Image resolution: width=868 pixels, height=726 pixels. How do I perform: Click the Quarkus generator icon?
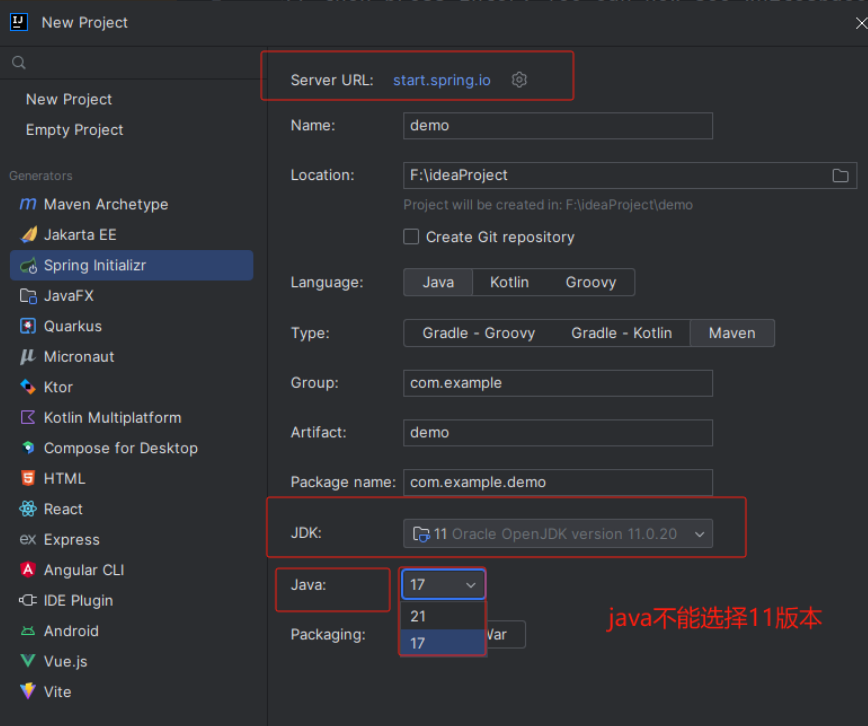(28, 326)
